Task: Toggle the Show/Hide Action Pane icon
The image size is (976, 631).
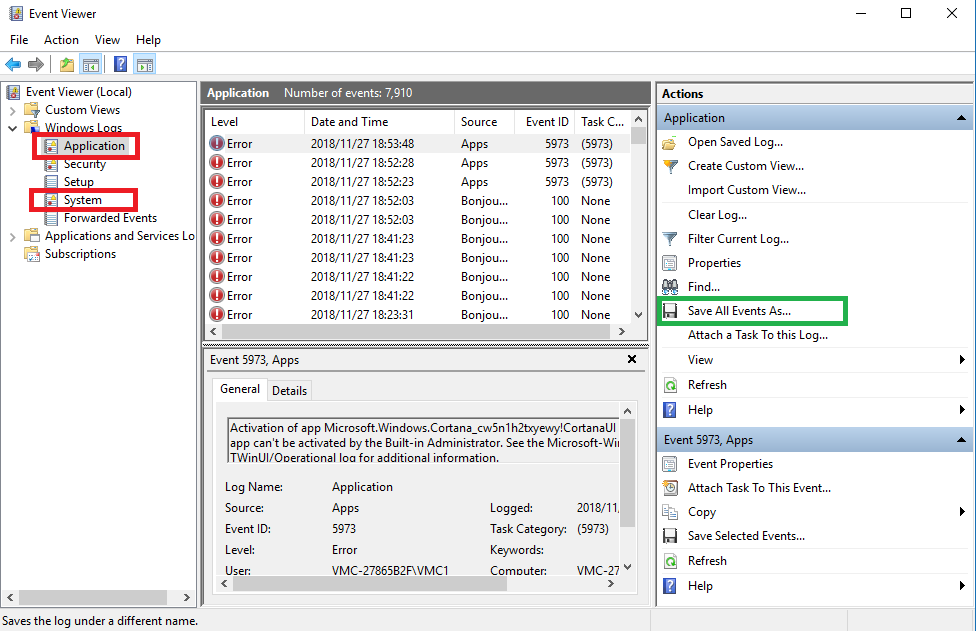Action: [x=145, y=64]
